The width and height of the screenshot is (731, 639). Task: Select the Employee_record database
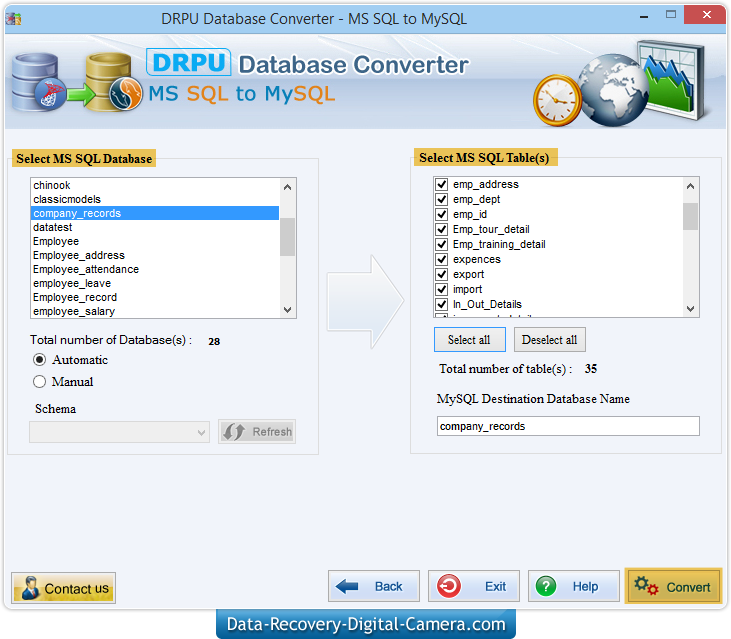pyautogui.click(x=155, y=297)
